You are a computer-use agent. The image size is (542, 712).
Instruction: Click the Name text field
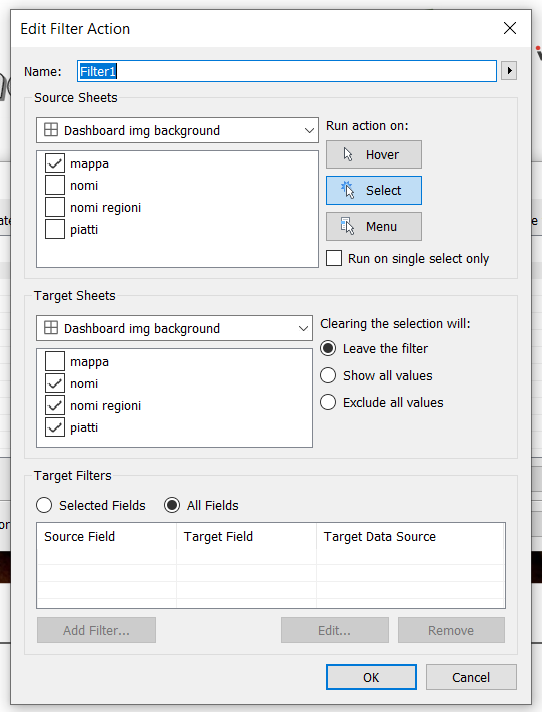(x=287, y=71)
